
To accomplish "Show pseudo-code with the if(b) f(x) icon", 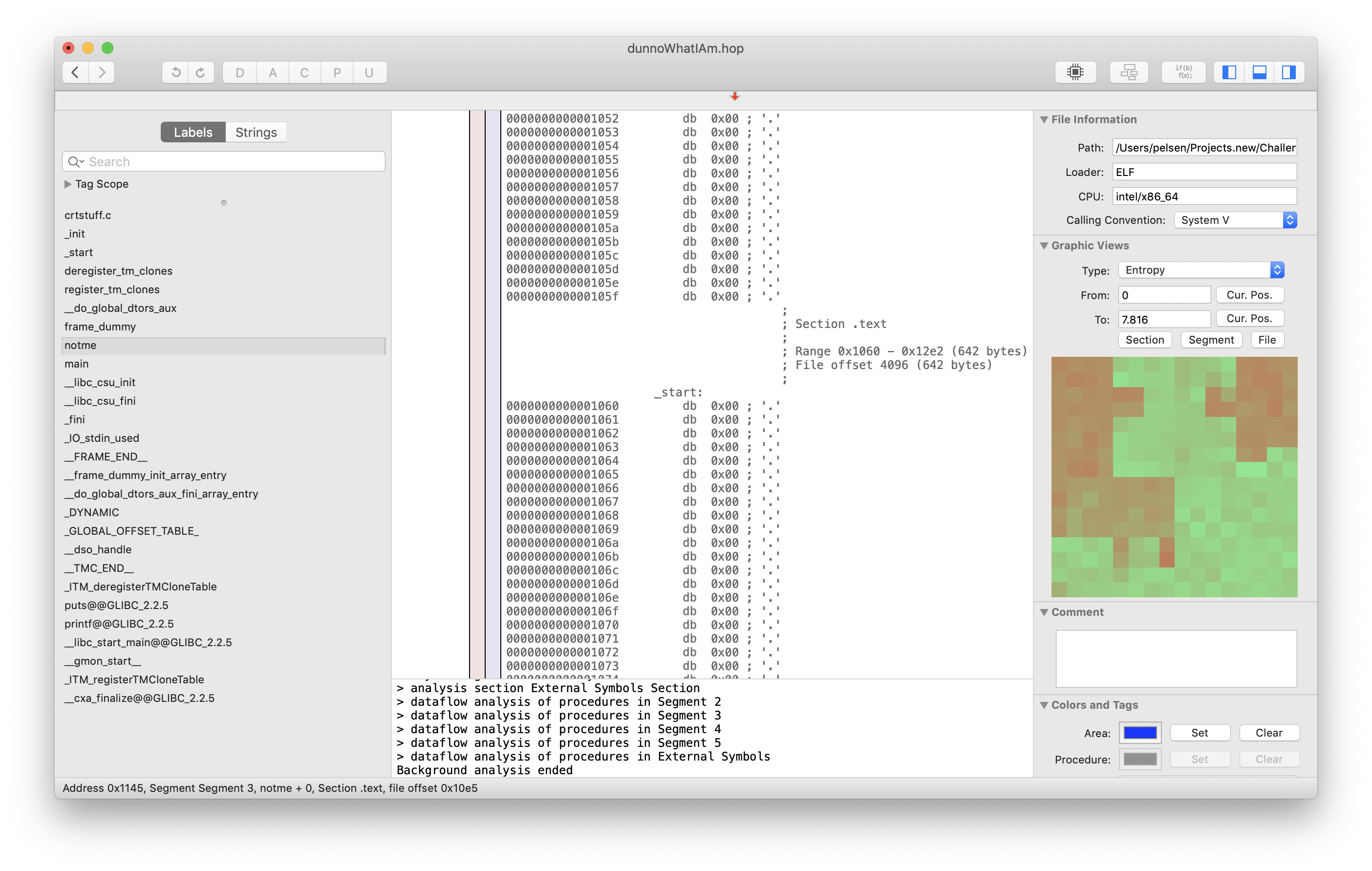I will pos(1183,72).
